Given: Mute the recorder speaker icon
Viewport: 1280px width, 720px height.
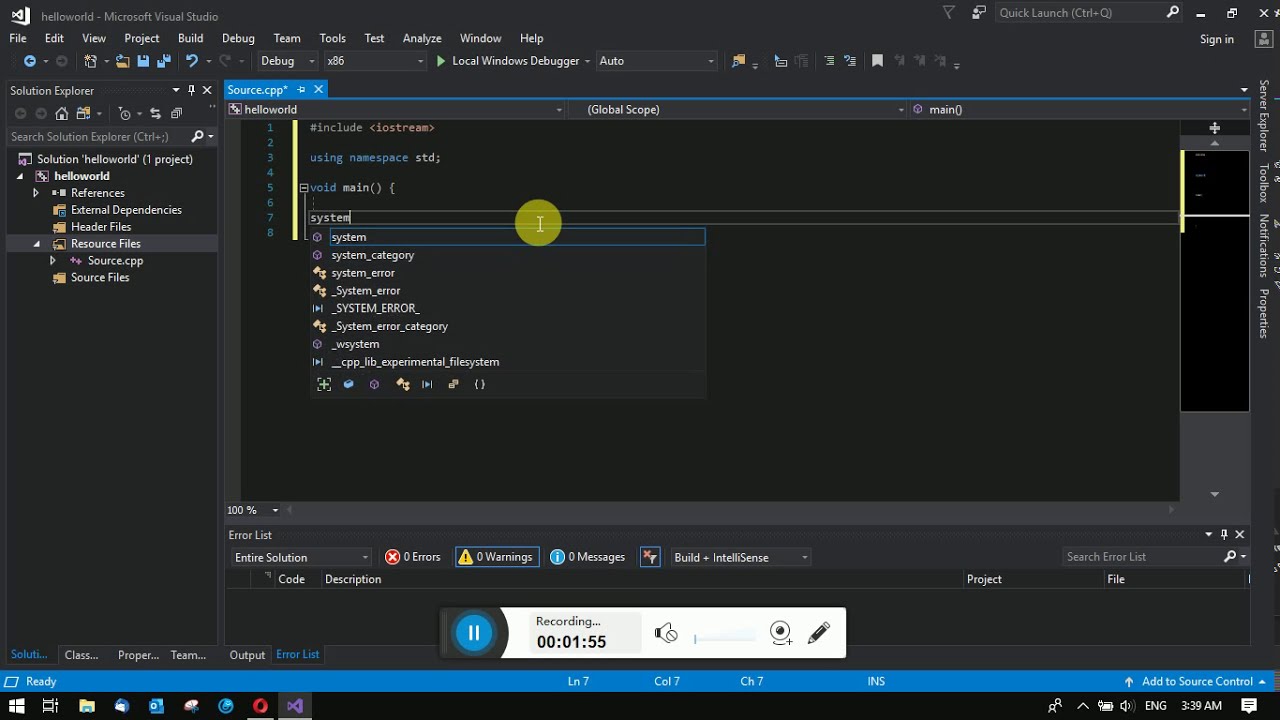Looking at the screenshot, I should (666, 632).
